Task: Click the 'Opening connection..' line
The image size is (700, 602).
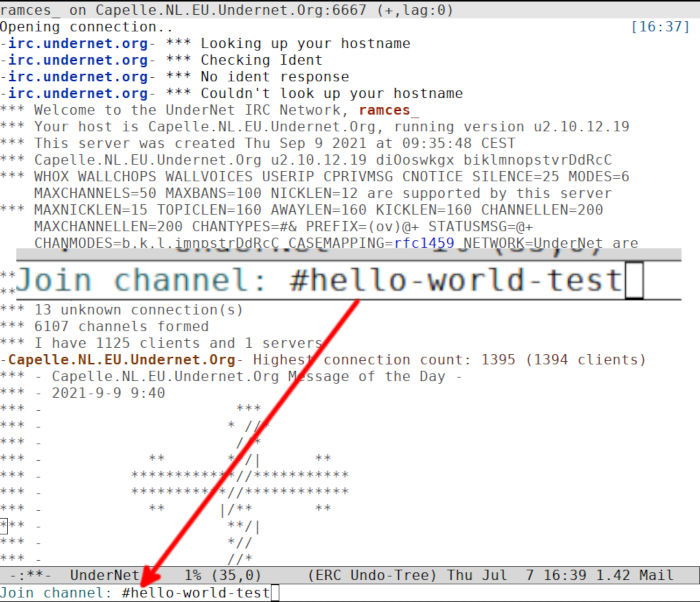Action: (87, 27)
